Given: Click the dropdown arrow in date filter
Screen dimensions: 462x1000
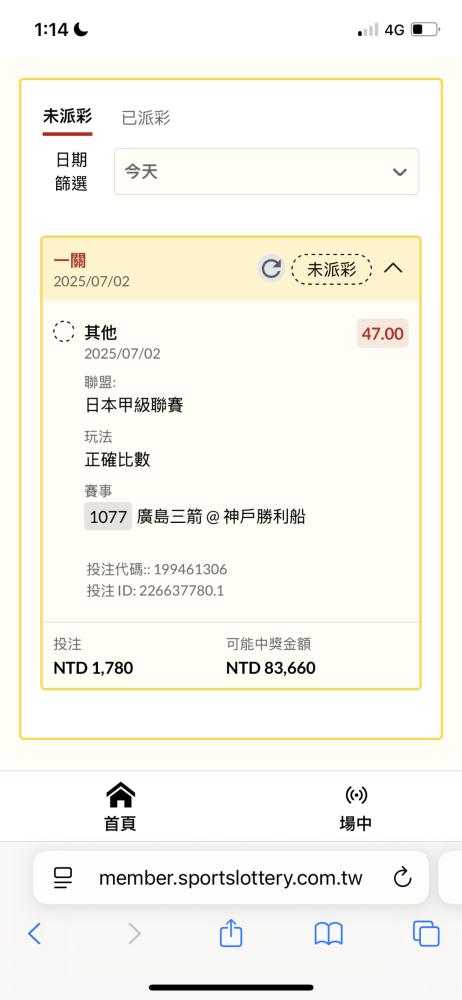Looking at the screenshot, I should 399,172.
